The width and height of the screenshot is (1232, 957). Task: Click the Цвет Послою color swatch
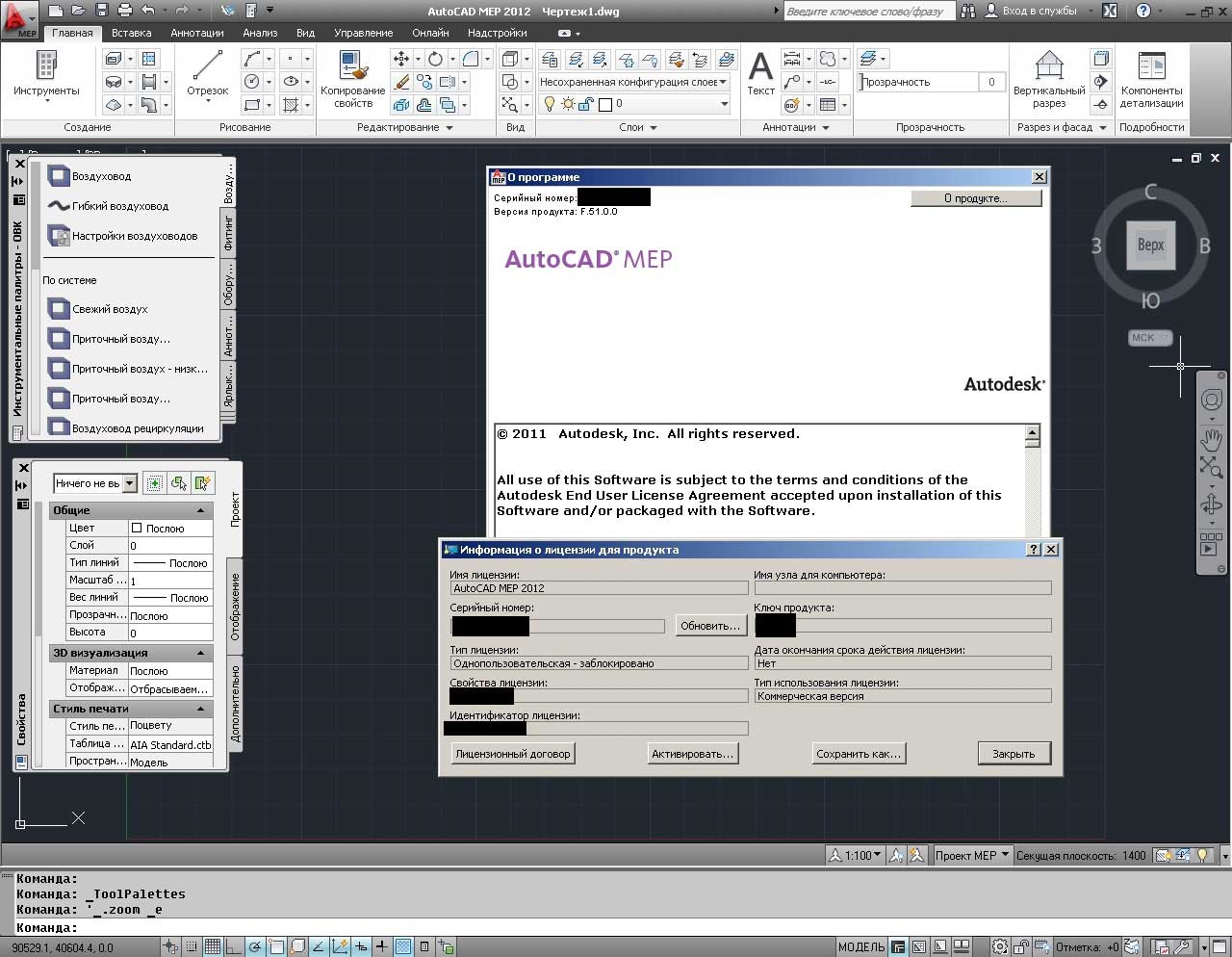click(137, 529)
